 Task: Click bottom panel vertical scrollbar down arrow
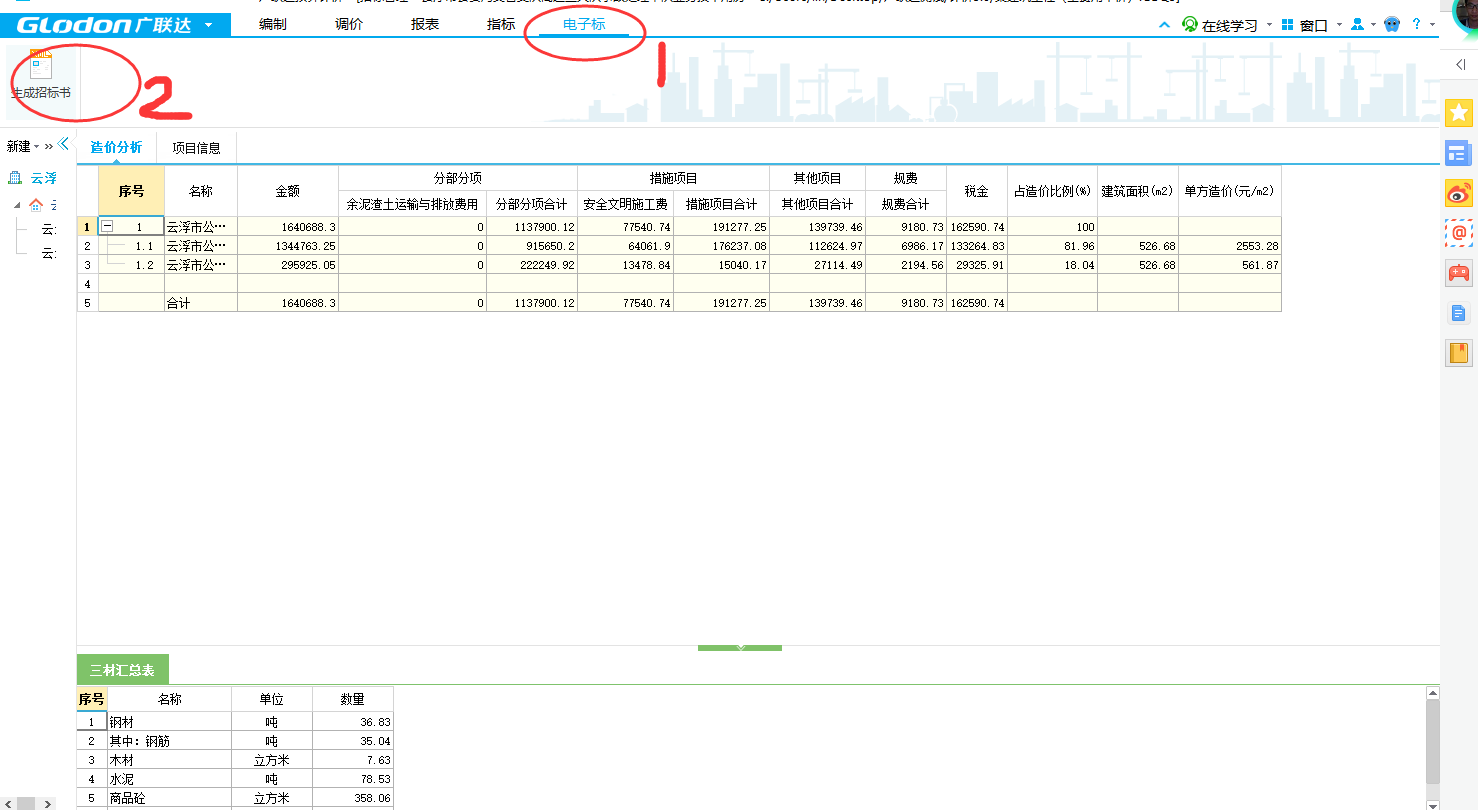pos(1432,804)
